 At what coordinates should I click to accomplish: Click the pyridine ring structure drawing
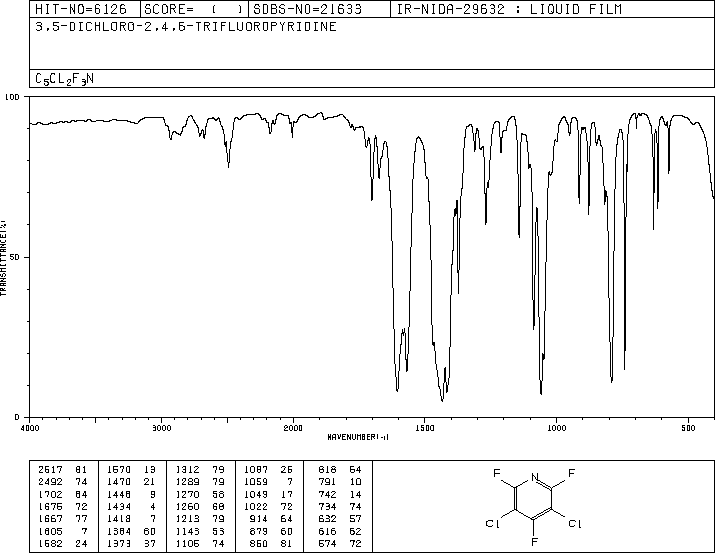click(x=534, y=507)
